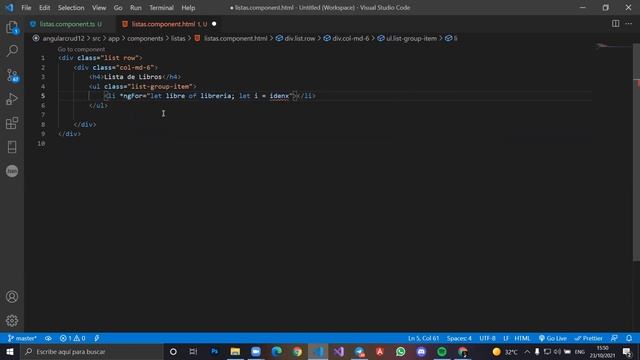
Task: Click the feedback icon in status bar
Action: click(x=614, y=338)
